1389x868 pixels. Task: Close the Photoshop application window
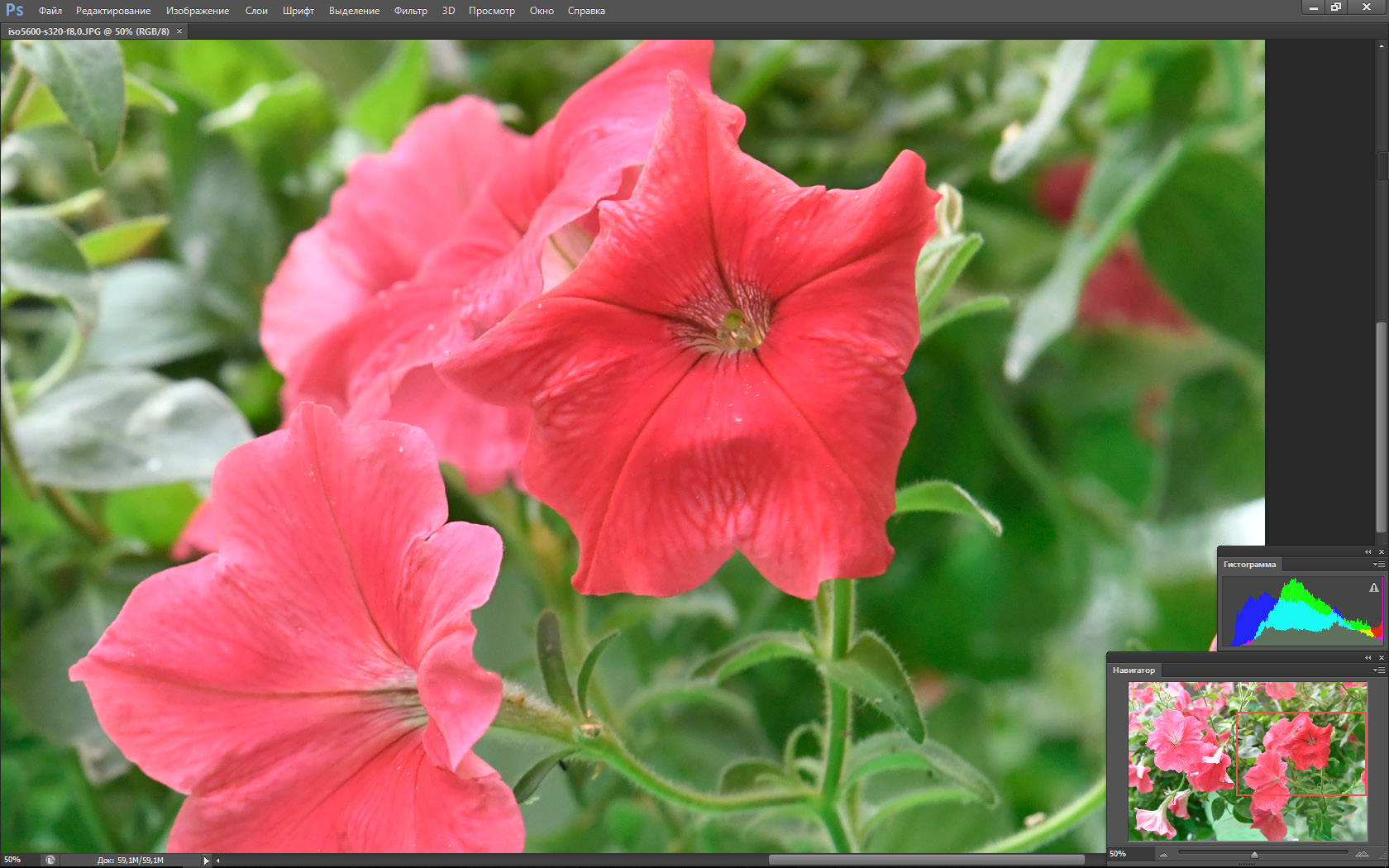pyautogui.click(x=1367, y=7)
